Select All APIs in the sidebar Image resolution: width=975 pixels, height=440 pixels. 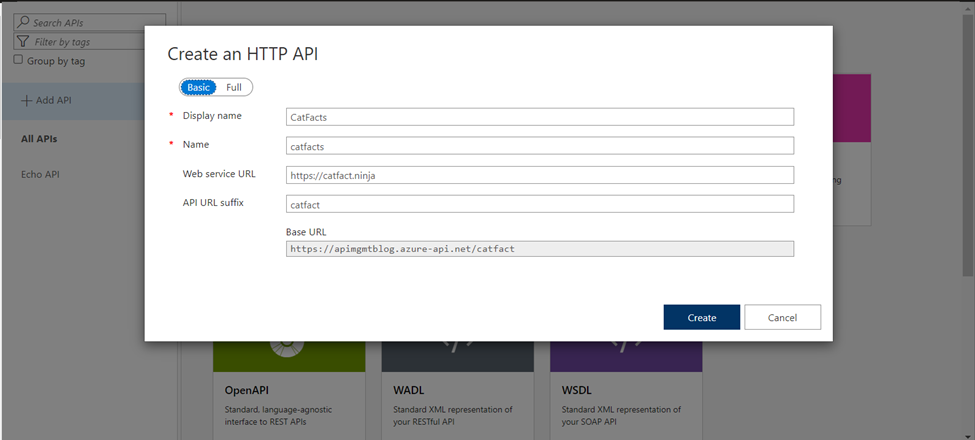click(x=39, y=139)
